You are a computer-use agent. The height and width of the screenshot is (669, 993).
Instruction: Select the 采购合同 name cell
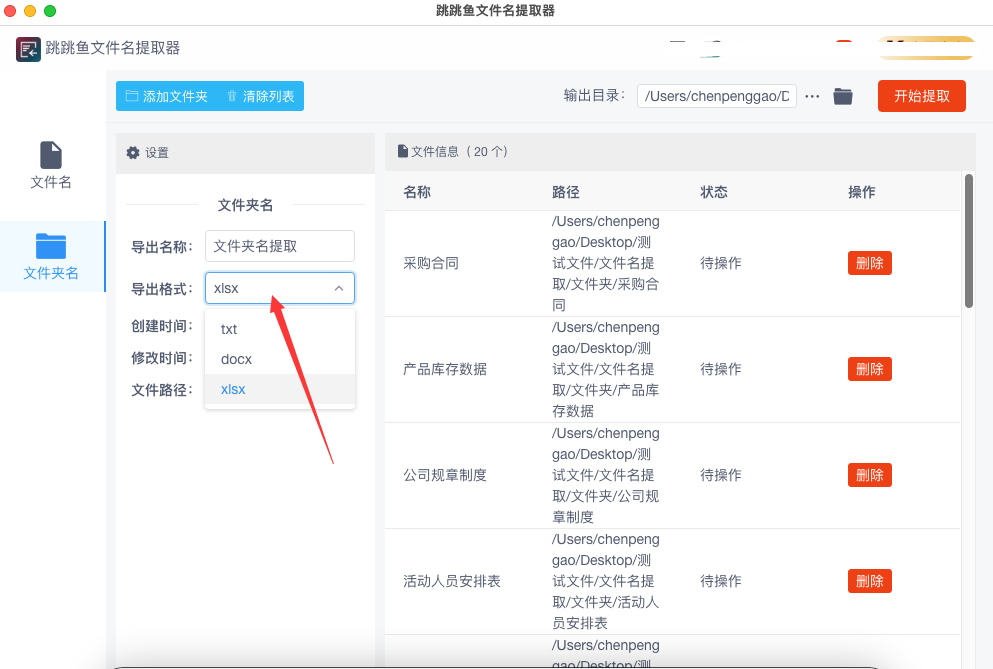[431, 263]
